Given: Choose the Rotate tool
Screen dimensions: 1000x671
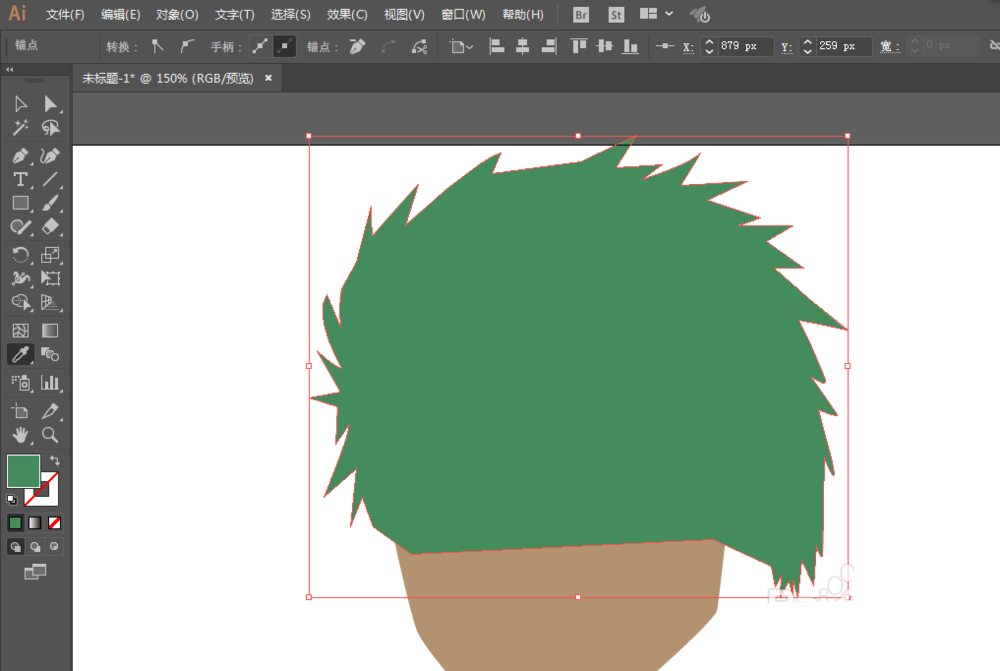Looking at the screenshot, I should [20, 254].
